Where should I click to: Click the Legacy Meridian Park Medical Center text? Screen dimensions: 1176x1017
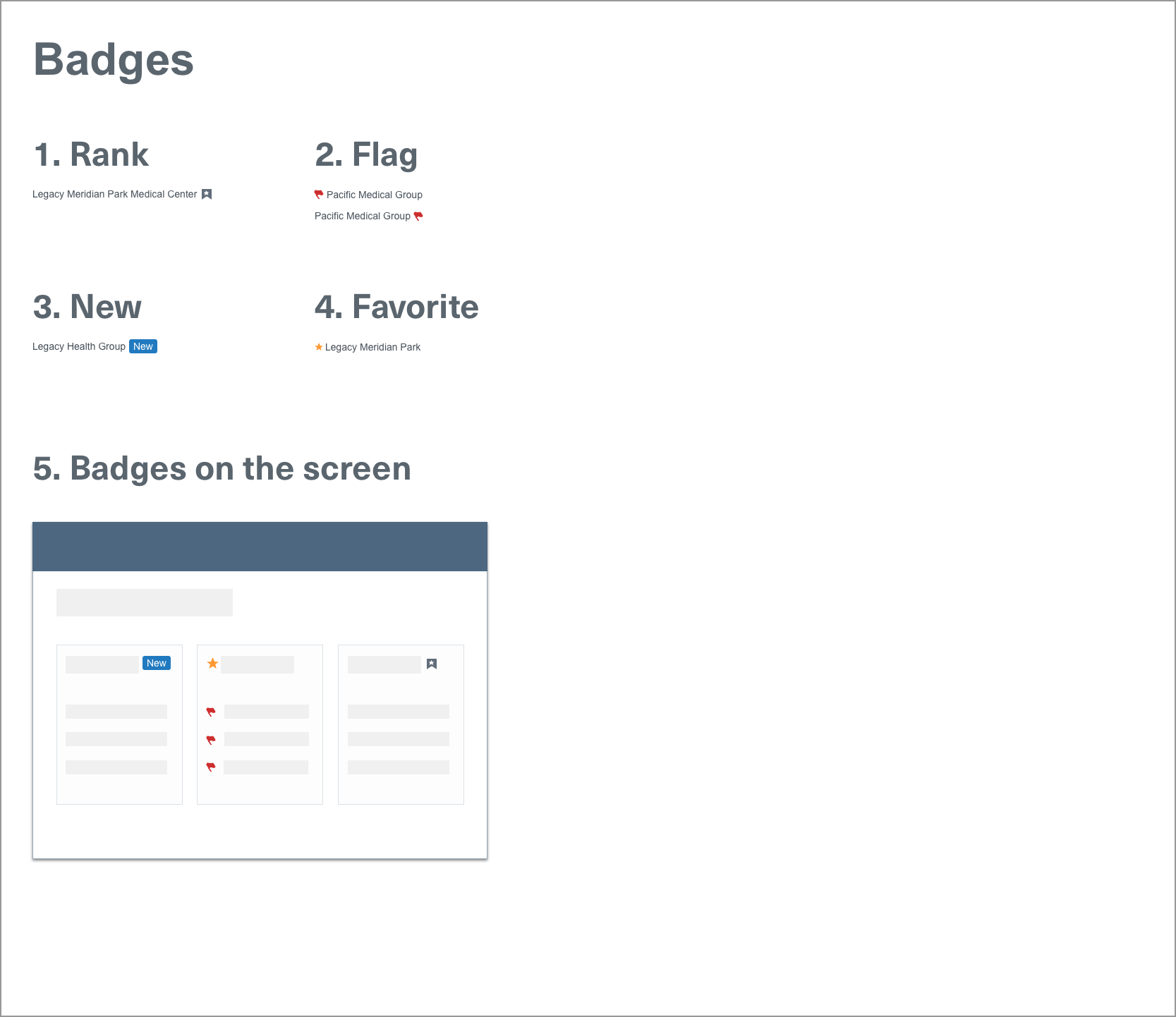pos(115,194)
